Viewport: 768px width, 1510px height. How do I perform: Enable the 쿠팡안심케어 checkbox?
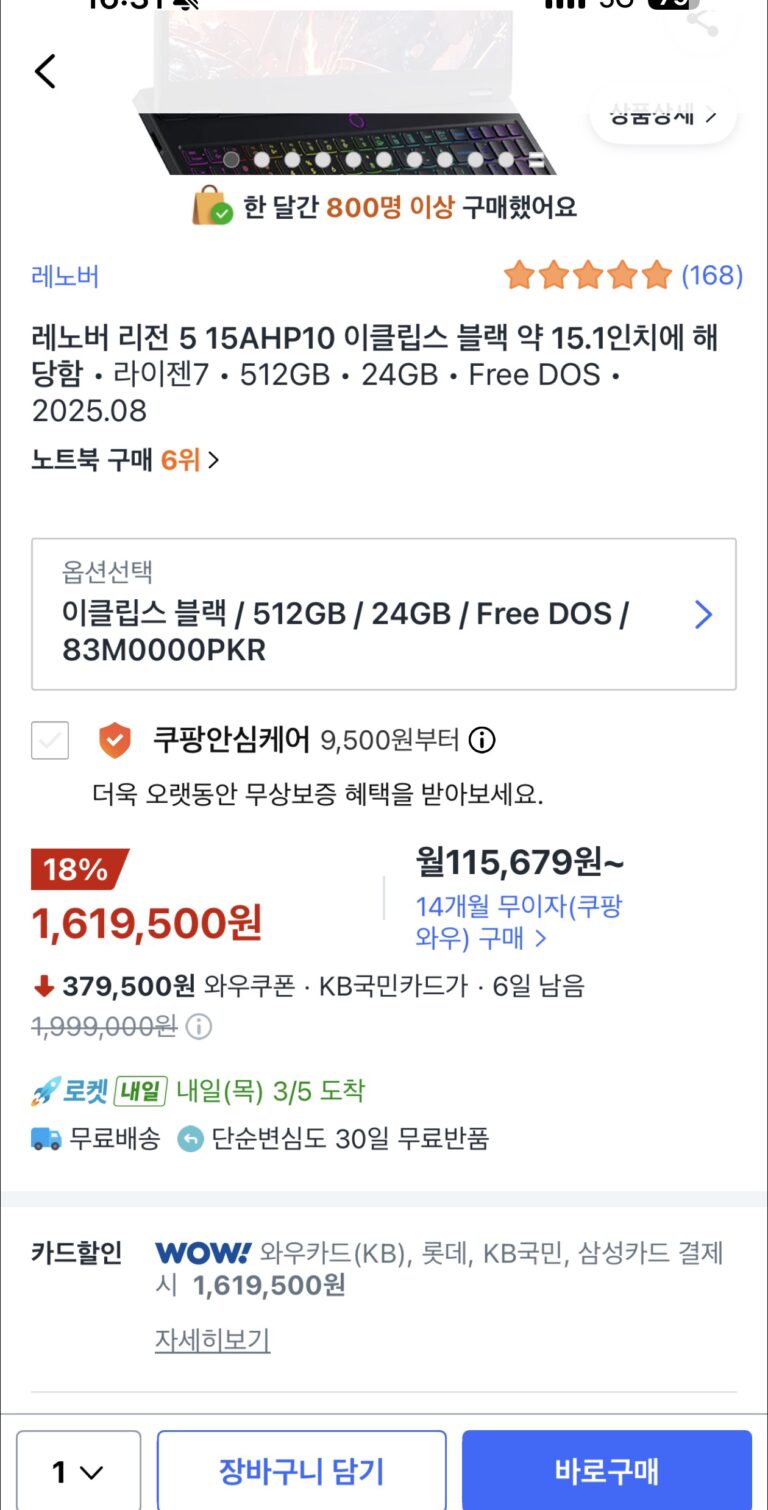coord(50,740)
